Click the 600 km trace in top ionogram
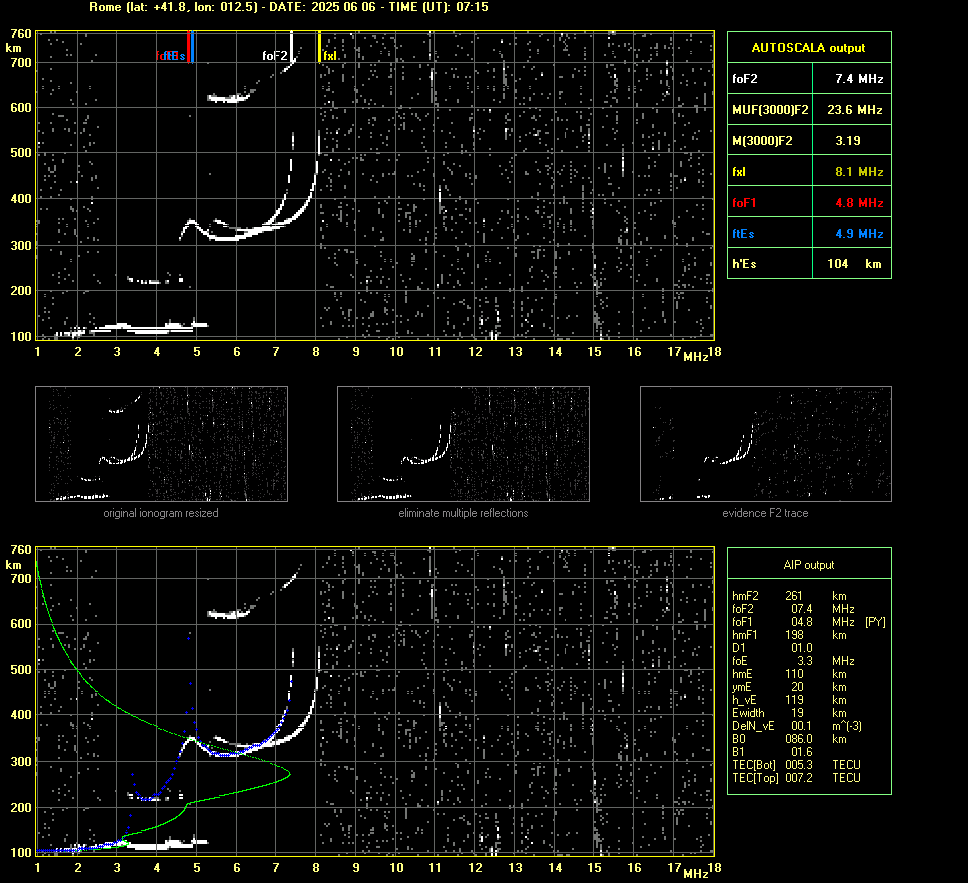The height and width of the screenshot is (883, 968). [231, 98]
